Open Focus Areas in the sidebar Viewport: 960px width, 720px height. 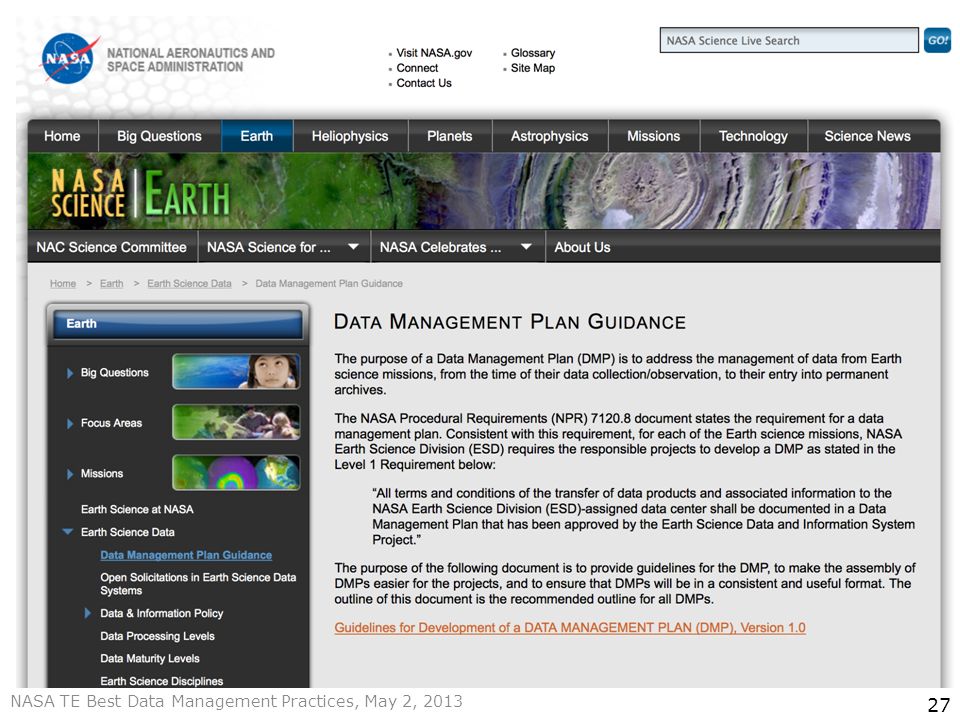point(111,423)
